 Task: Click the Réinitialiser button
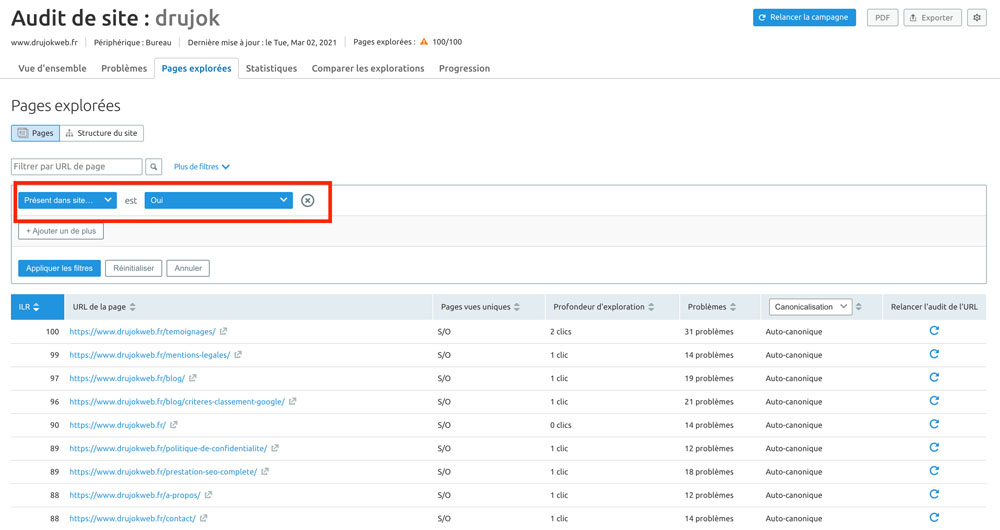[133, 268]
